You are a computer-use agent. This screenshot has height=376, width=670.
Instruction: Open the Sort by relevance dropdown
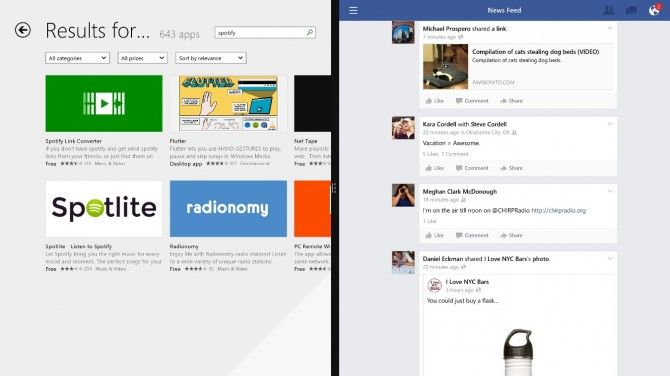point(211,58)
